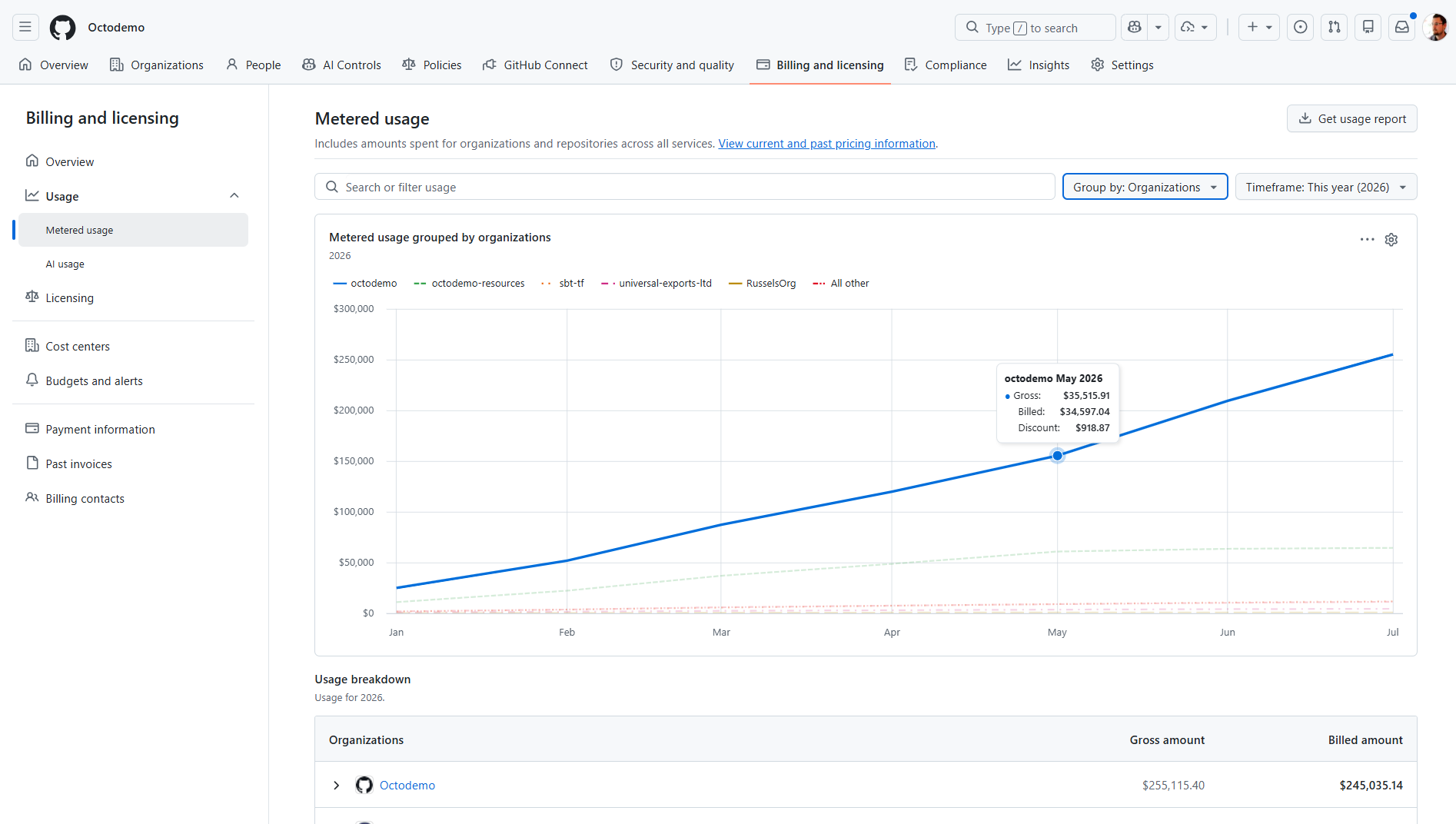This screenshot has width=1456, height=824.
Task: Open the notifications inbox icon
Action: click(1402, 28)
